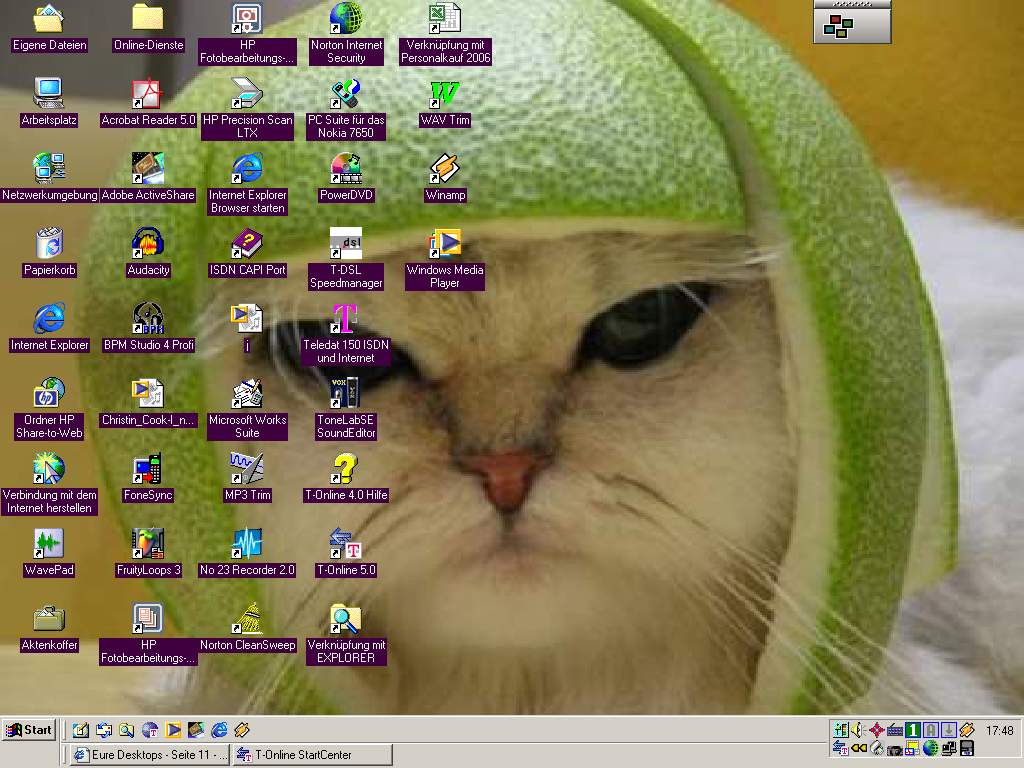This screenshot has height=768, width=1024.
Task: Switch to T-Online StartCenter taskbar window
Action: [x=312, y=755]
